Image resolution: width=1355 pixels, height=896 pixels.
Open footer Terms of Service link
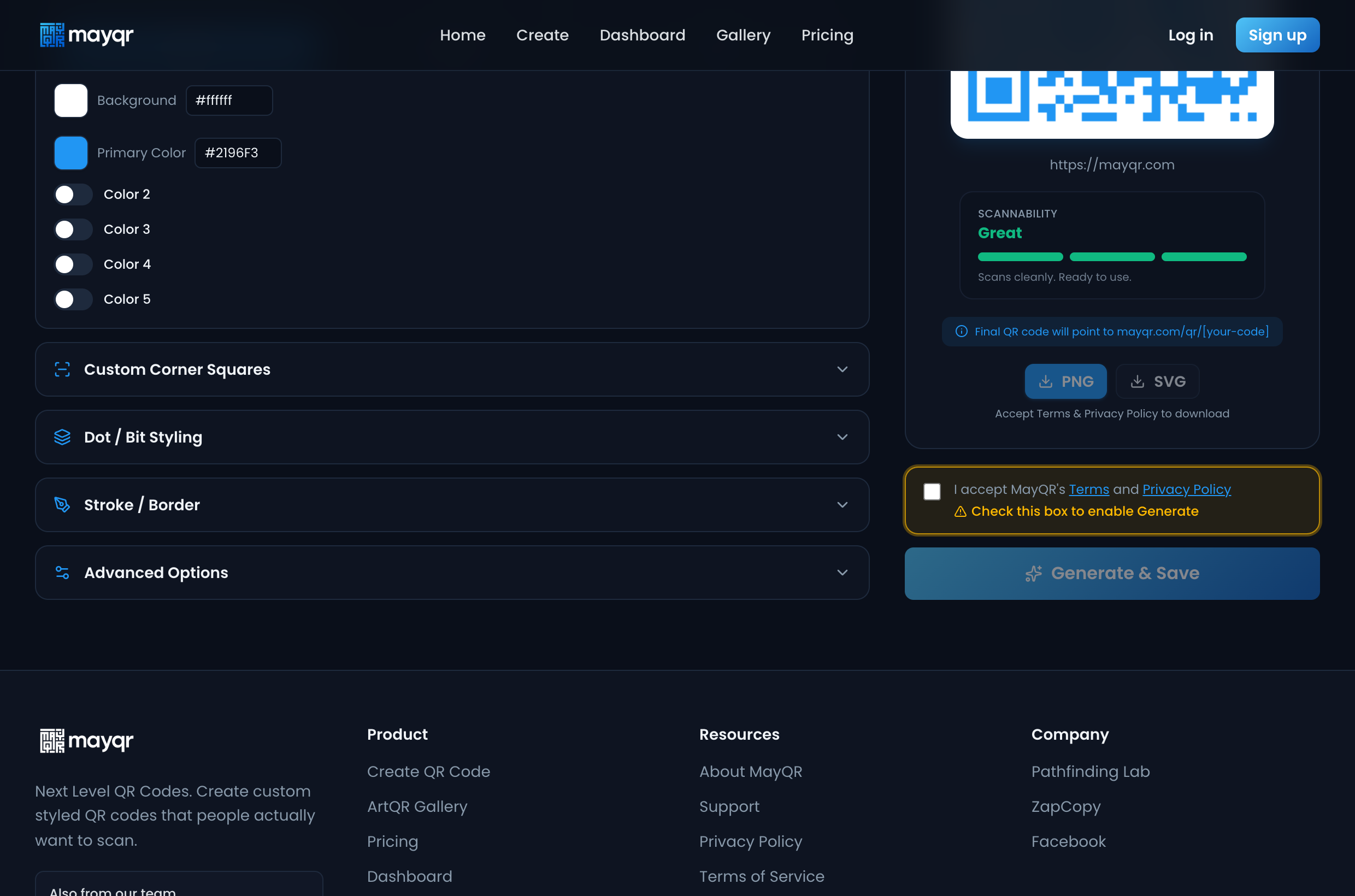click(x=762, y=876)
